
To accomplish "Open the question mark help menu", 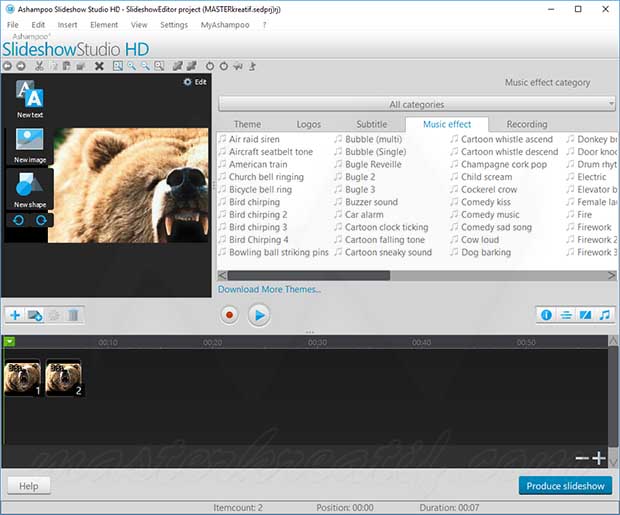I will coord(265,25).
